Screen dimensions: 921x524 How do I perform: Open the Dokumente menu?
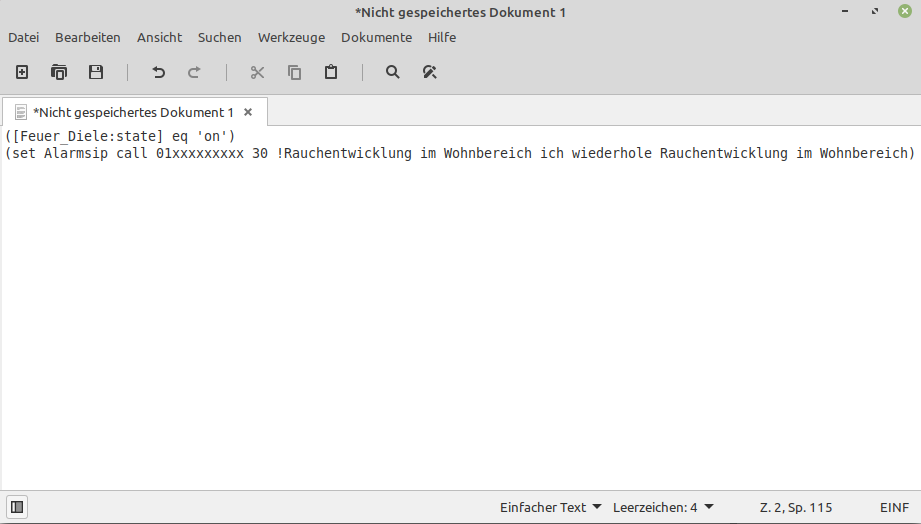376,37
